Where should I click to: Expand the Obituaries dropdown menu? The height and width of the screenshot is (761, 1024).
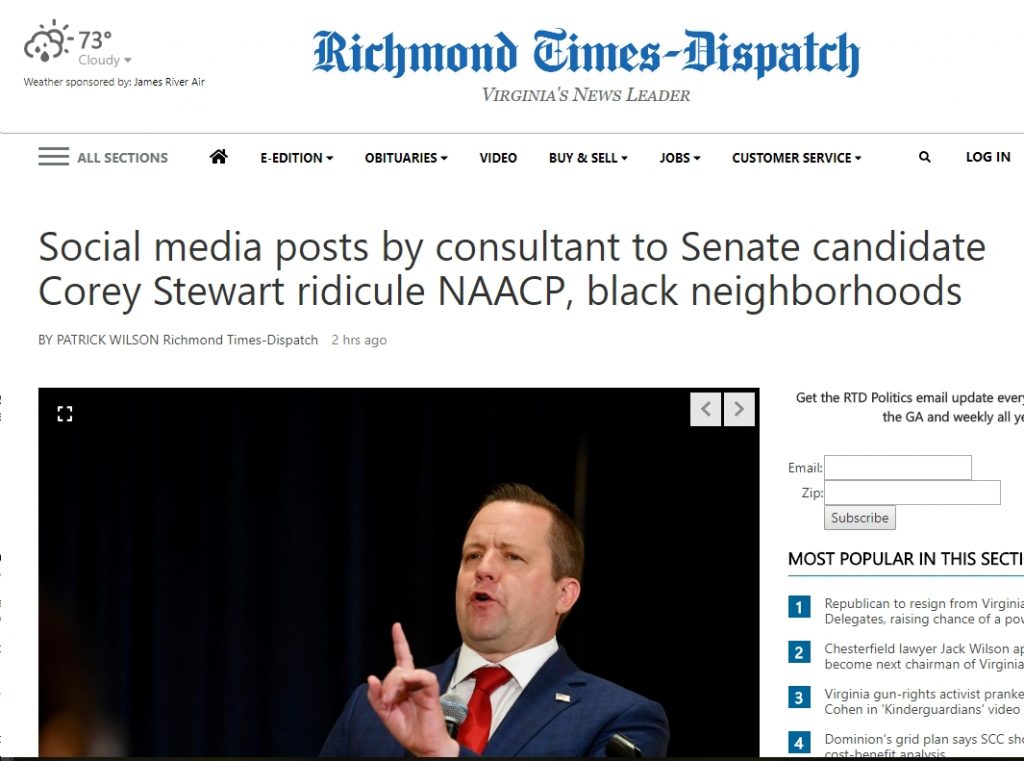click(x=406, y=158)
